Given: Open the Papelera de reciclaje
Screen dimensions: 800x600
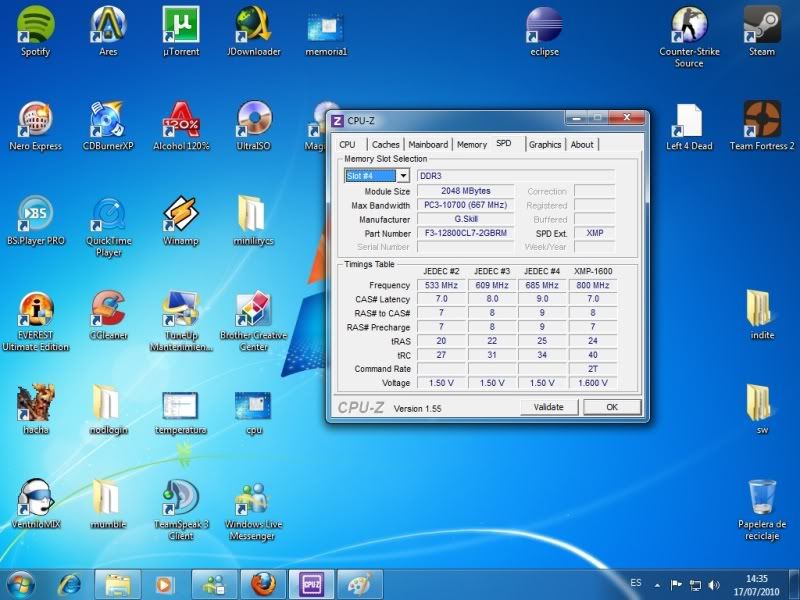Looking at the screenshot, I should point(762,510).
